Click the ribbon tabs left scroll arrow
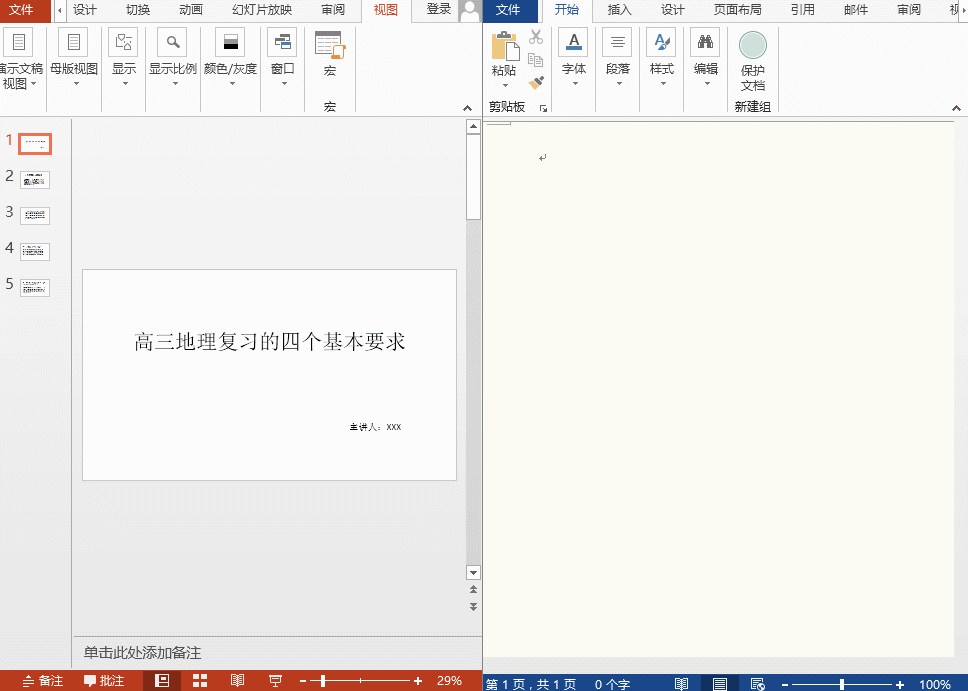 point(59,10)
